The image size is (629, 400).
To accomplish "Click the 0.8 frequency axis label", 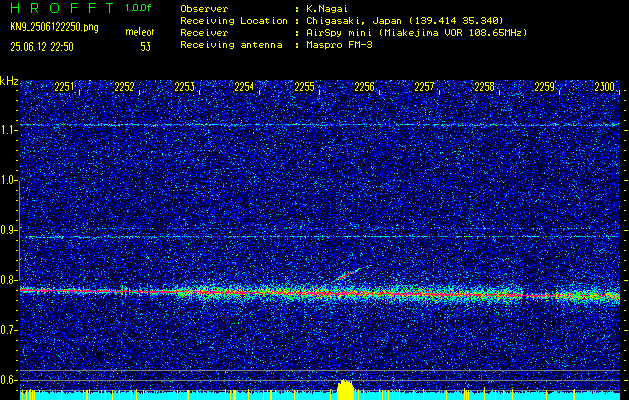I will [9, 280].
